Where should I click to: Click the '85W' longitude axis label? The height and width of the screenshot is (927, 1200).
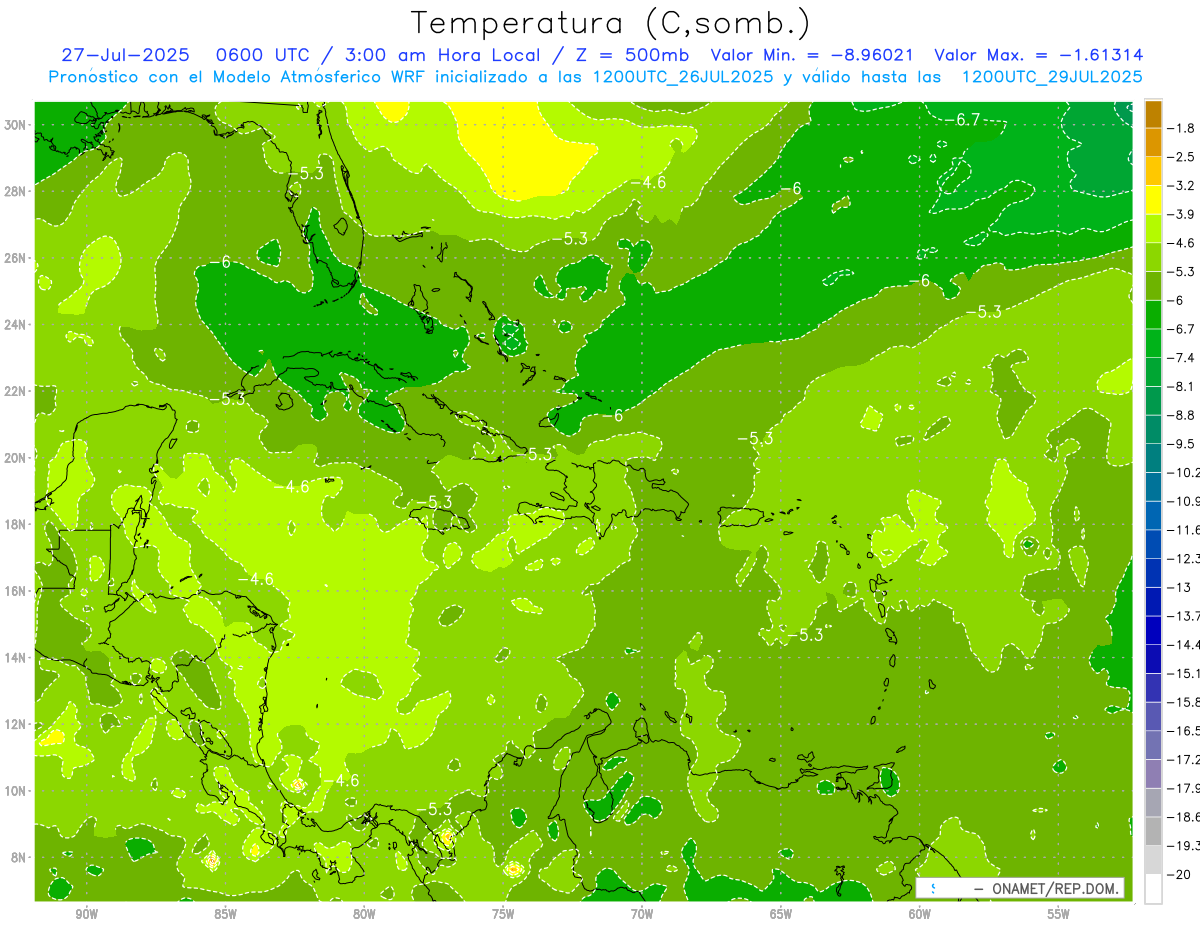225,914
